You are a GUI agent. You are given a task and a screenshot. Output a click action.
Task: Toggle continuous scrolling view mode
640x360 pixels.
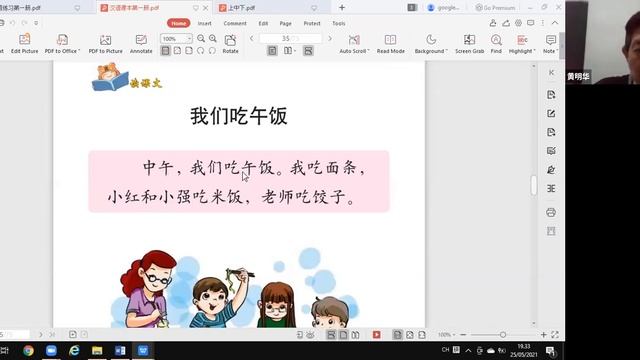(308, 51)
